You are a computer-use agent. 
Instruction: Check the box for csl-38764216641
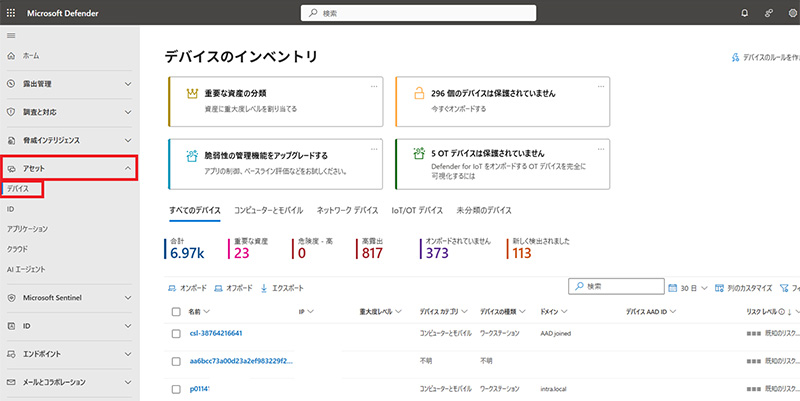(176, 333)
